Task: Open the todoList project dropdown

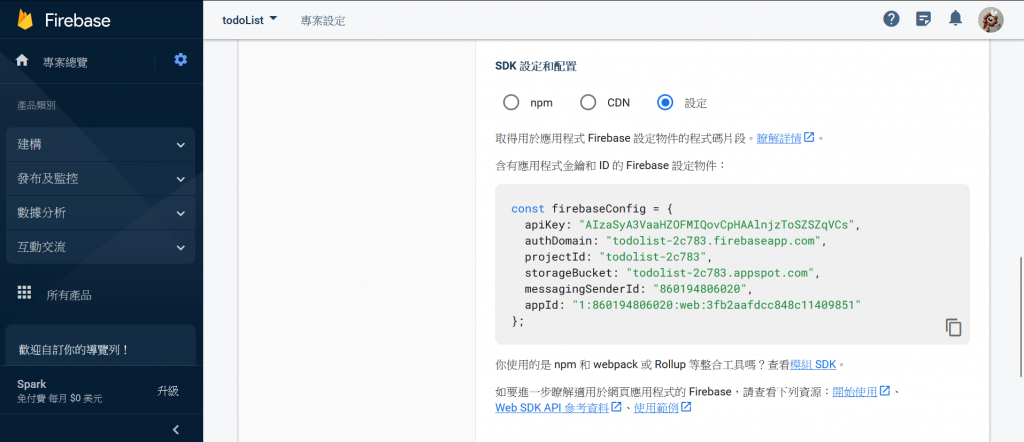Action: (x=250, y=20)
